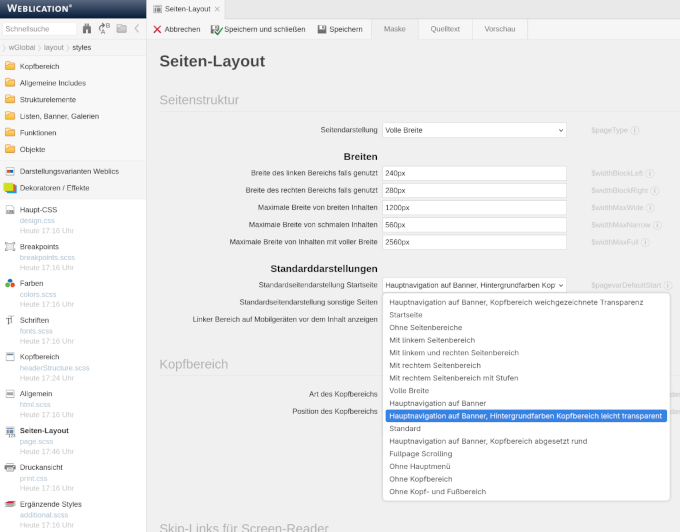This screenshot has width=680, height=532.
Task: Select the Haupt-CSS icon
Action: [10, 210]
